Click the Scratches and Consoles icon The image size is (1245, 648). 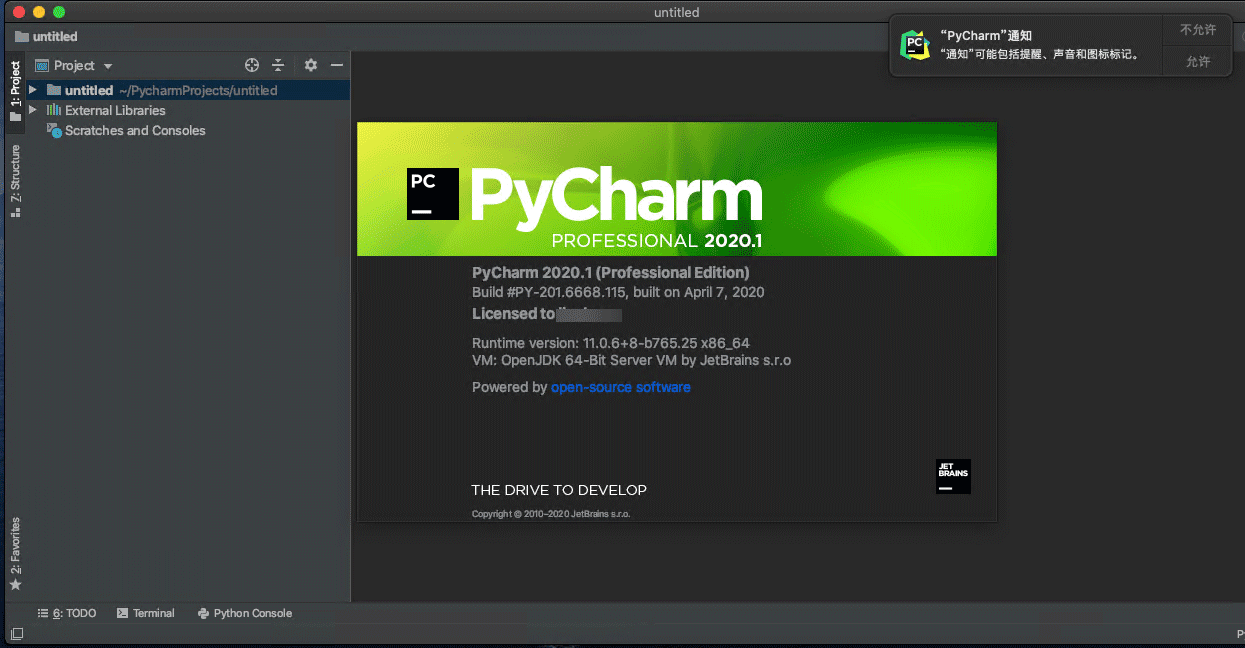tap(54, 131)
